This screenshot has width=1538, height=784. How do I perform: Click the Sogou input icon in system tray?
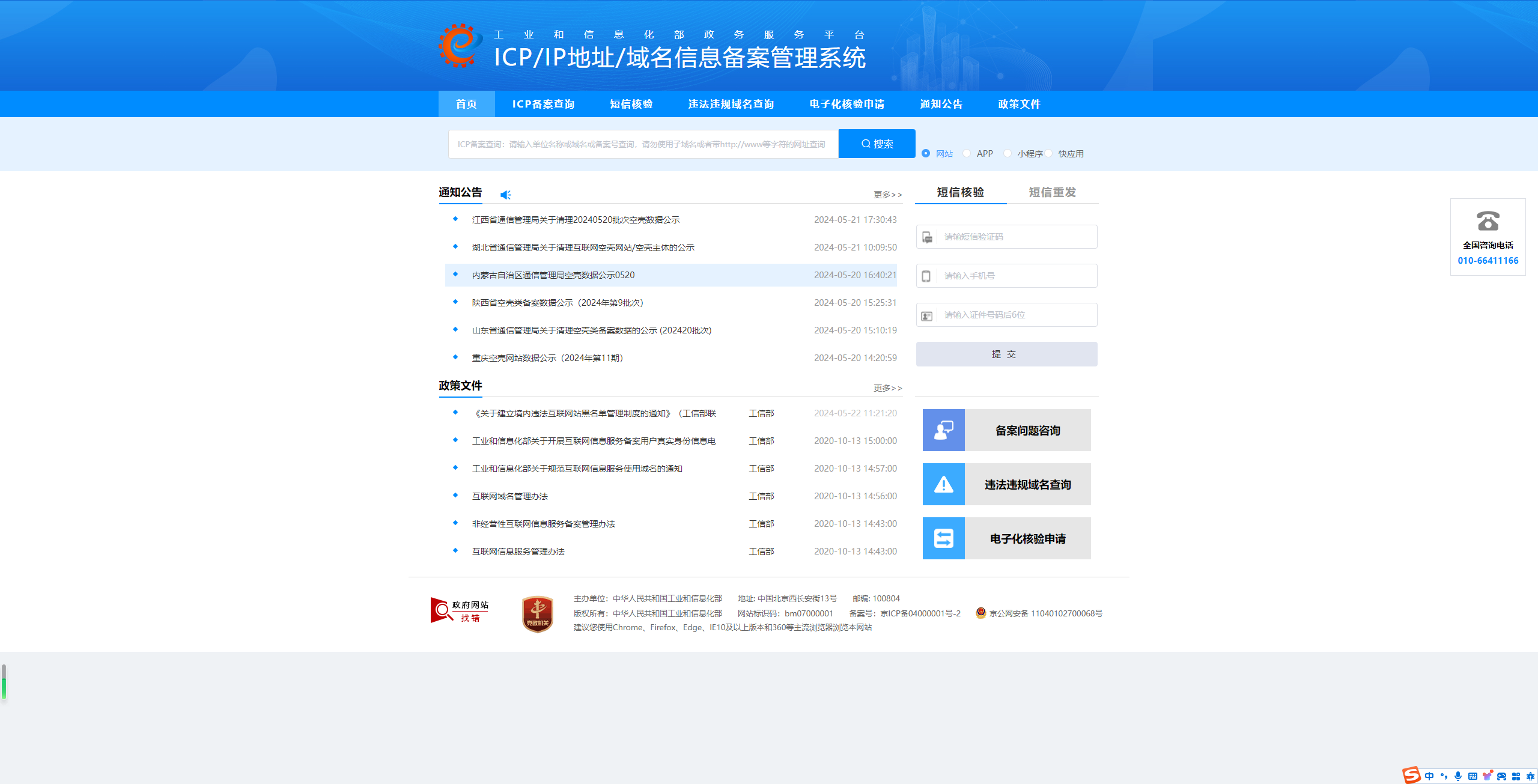[1411, 776]
